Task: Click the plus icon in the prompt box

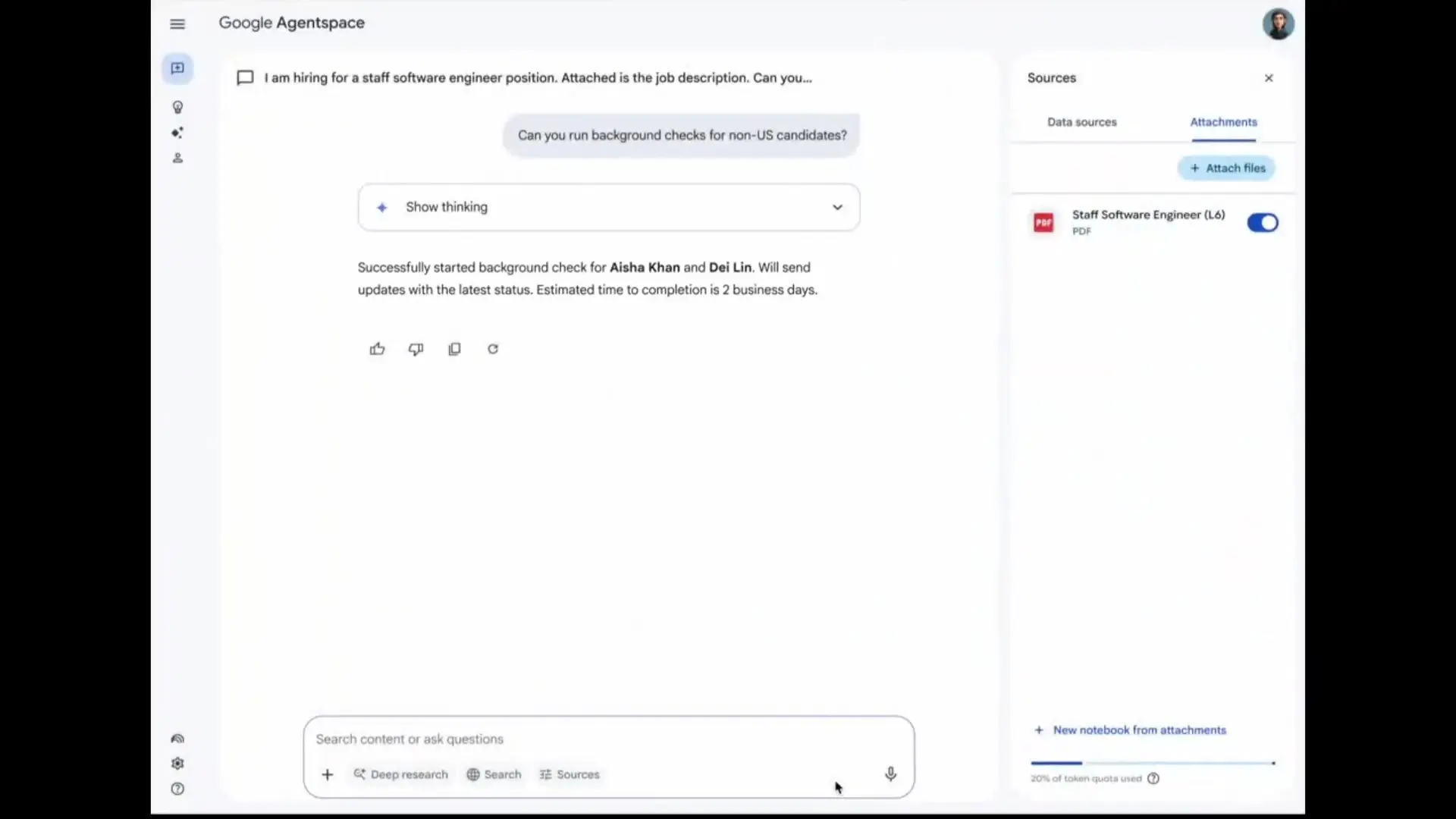Action: click(x=328, y=774)
